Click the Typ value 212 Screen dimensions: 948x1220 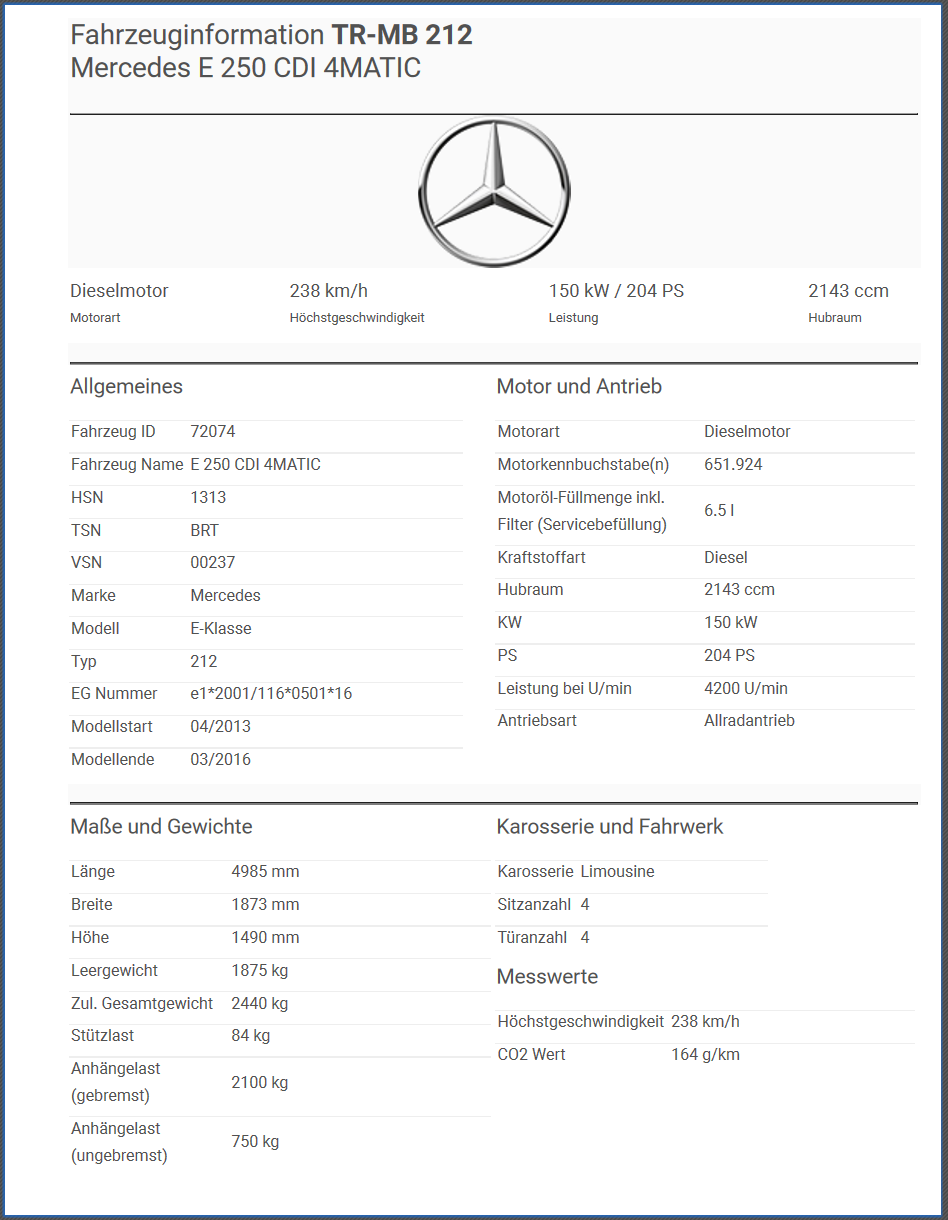[x=204, y=662]
